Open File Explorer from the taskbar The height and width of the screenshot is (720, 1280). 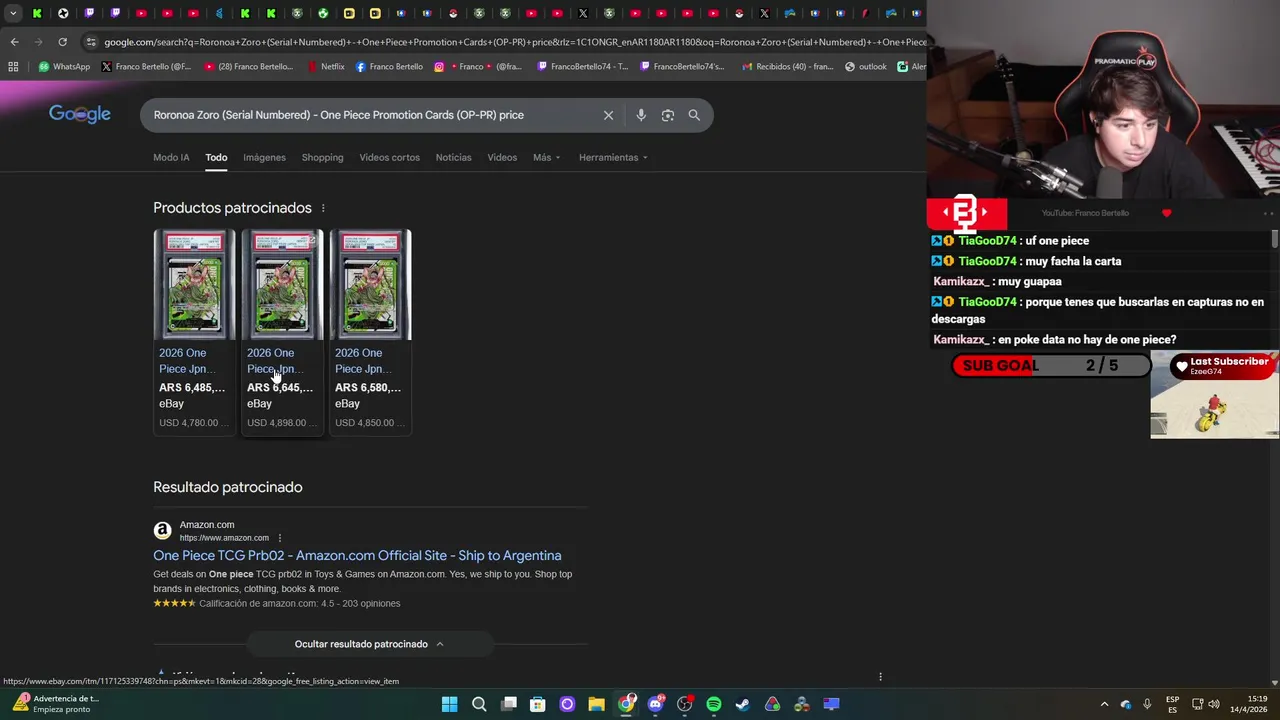pyautogui.click(x=596, y=704)
